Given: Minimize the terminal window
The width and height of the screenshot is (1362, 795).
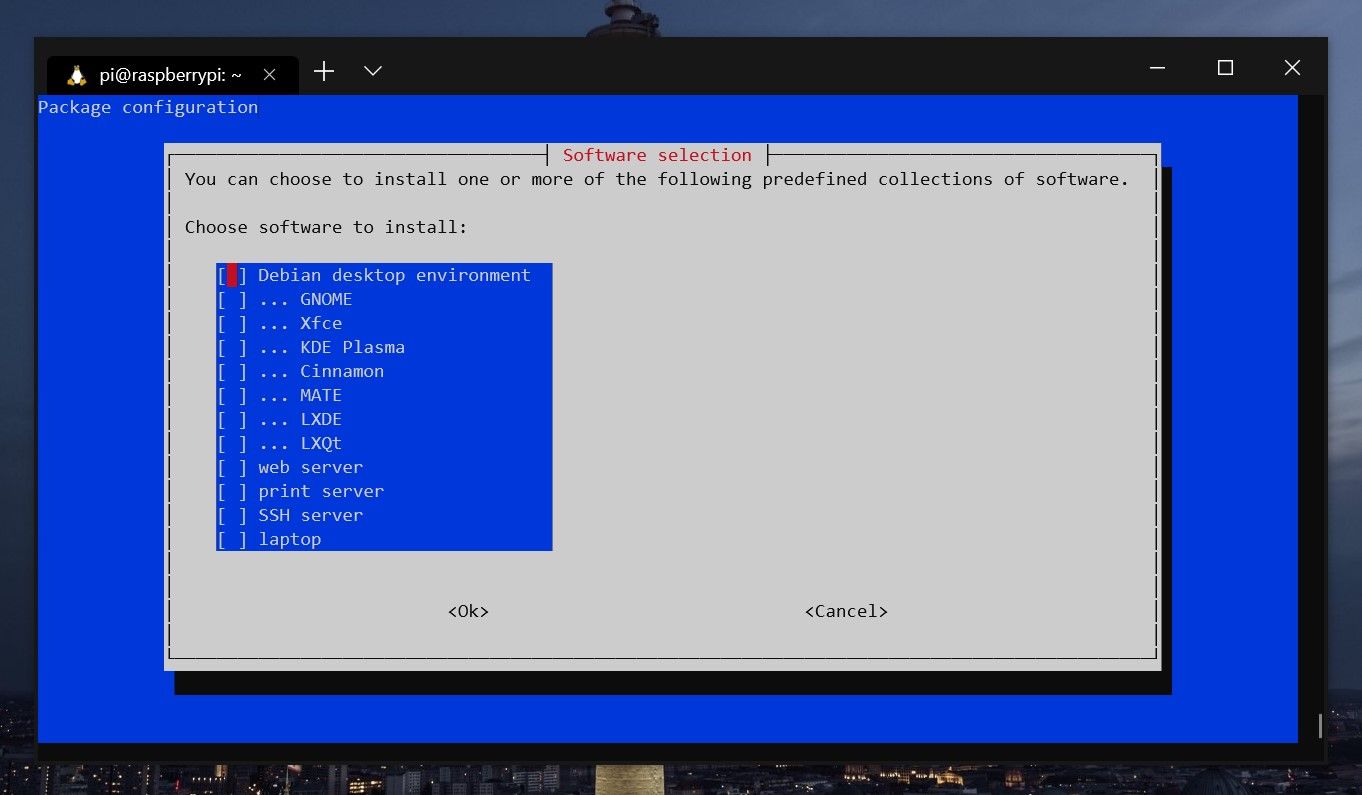Looking at the screenshot, I should pos(1158,68).
